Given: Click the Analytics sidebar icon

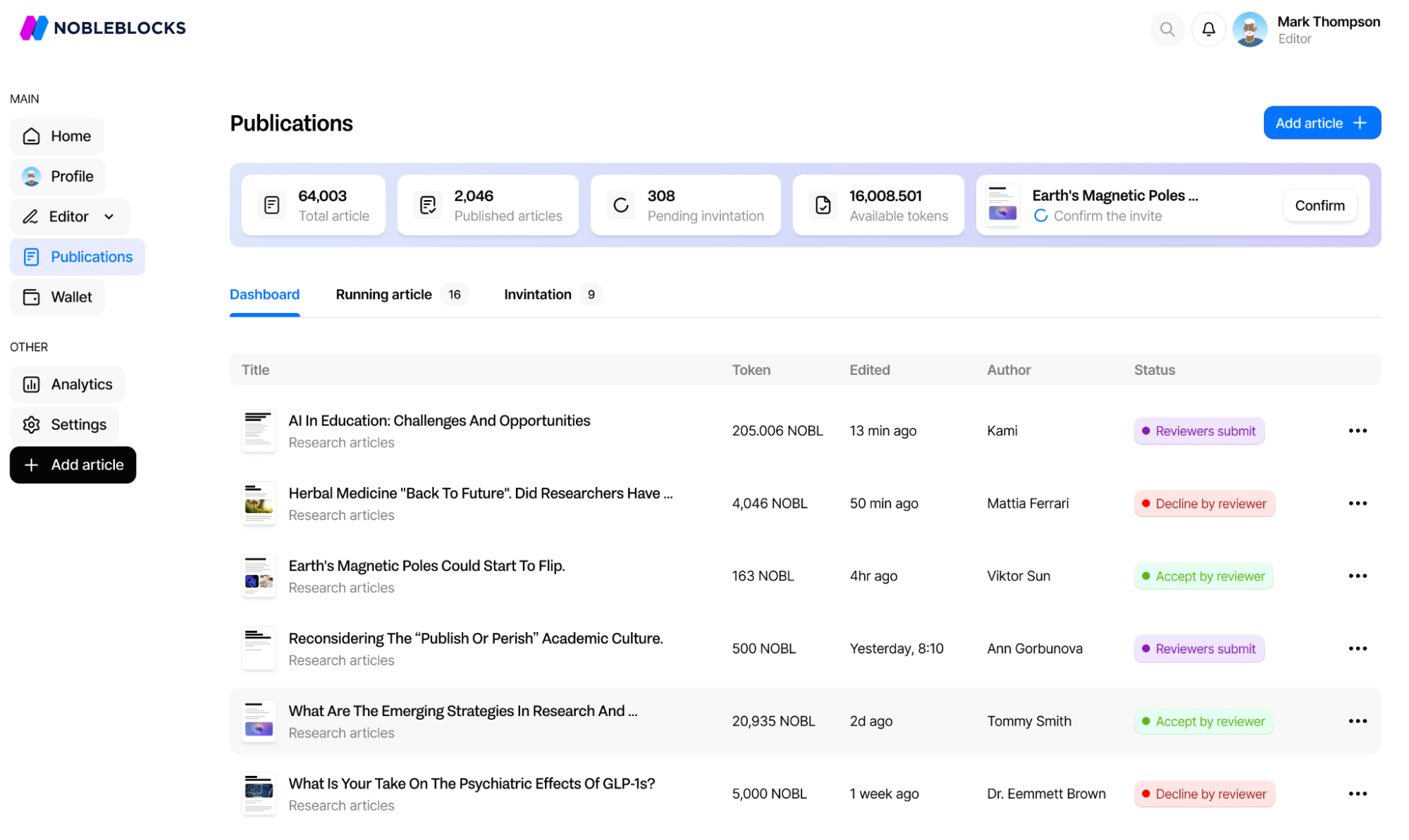Looking at the screenshot, I should [x=31, y=384].
